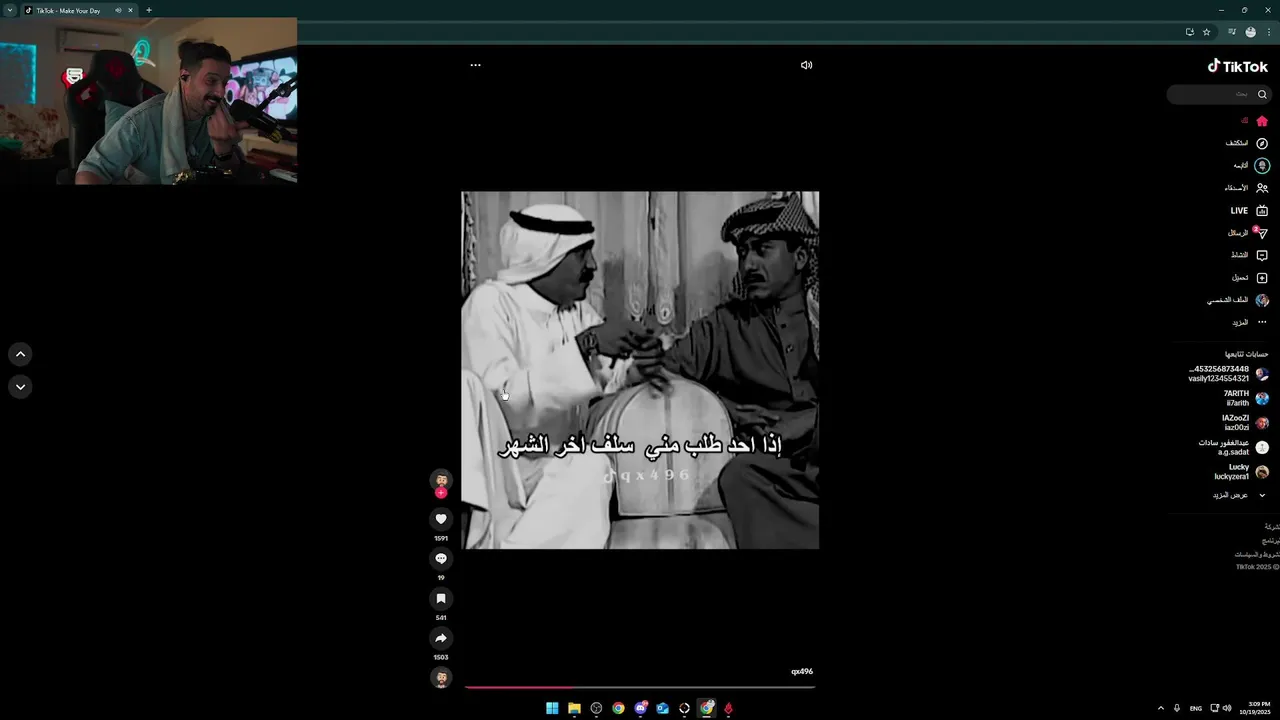Select the TikTok - Make Your Day tab
The image size is (1280, 720).
coord(78,10)
